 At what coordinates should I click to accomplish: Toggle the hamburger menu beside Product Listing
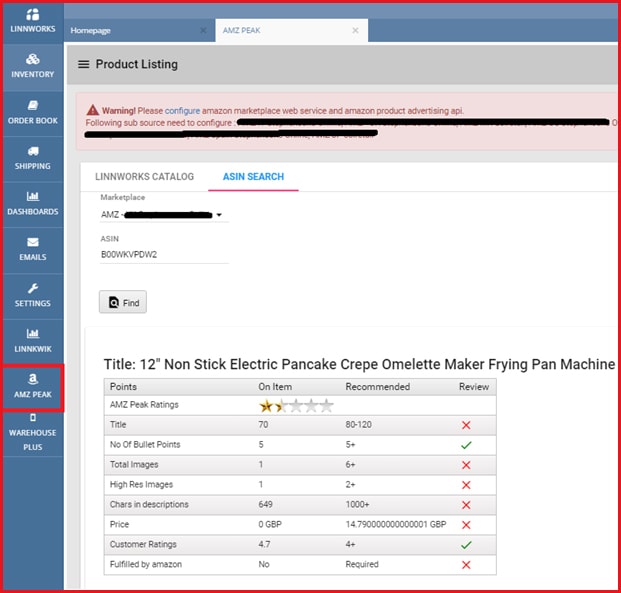pos(83,64)
